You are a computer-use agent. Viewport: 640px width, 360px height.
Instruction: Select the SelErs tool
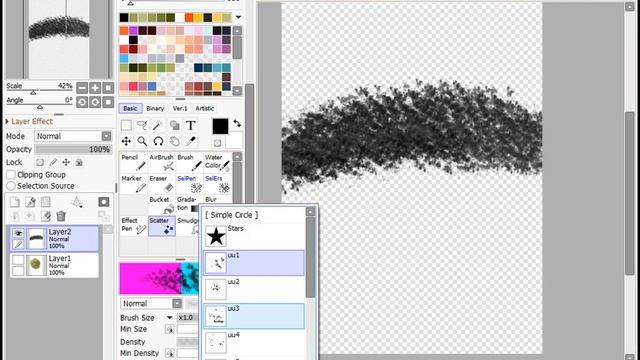click(x=217, y=184)
